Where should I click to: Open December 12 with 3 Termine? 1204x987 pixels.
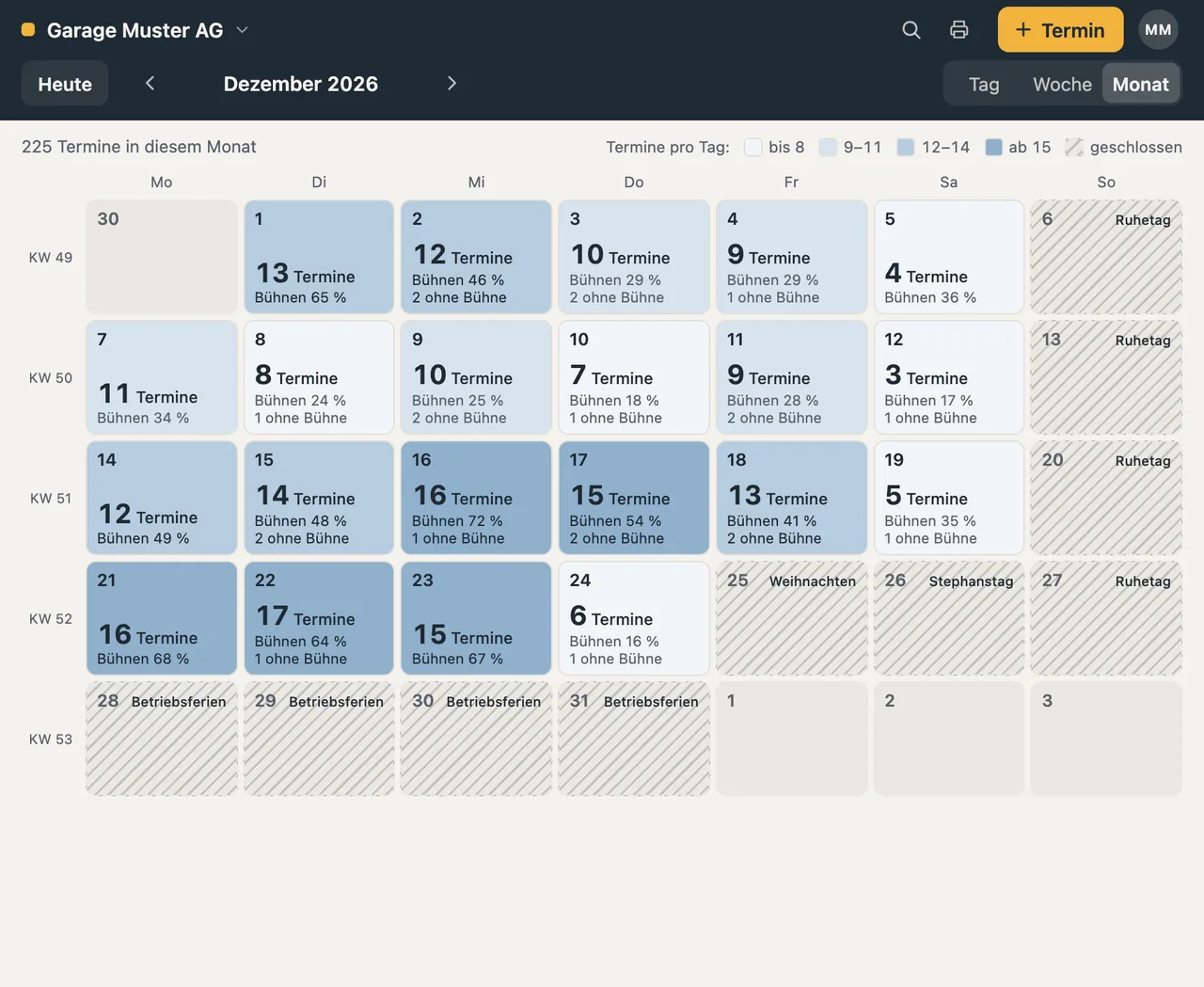point(949,377)
